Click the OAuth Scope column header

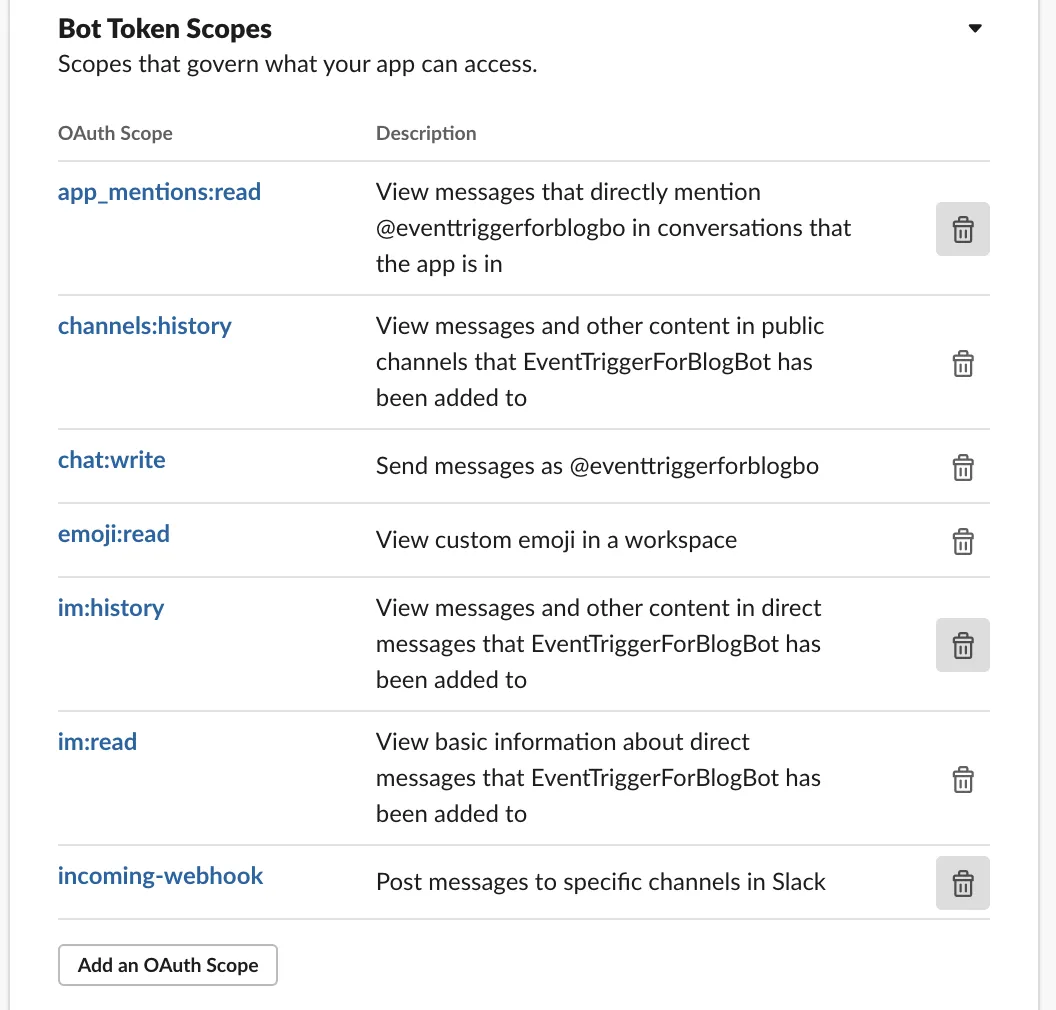115,133
